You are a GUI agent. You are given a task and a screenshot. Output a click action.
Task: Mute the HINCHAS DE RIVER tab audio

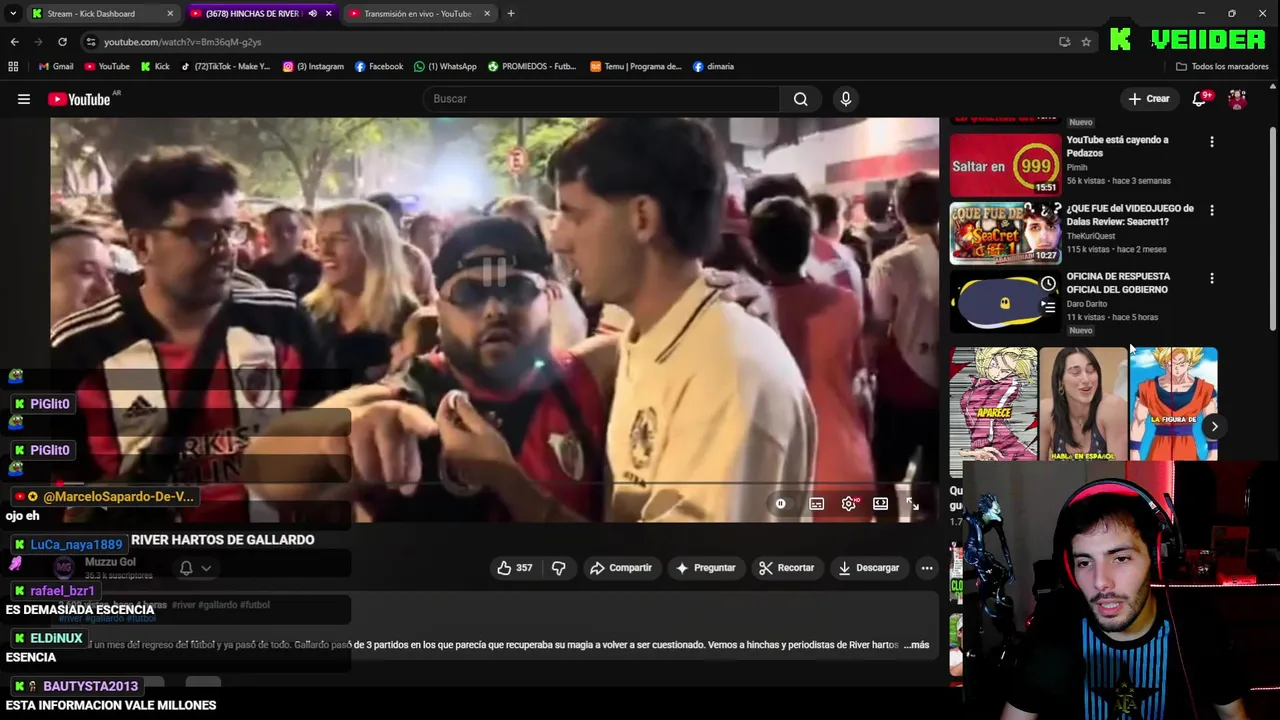[x=312, y=14]
